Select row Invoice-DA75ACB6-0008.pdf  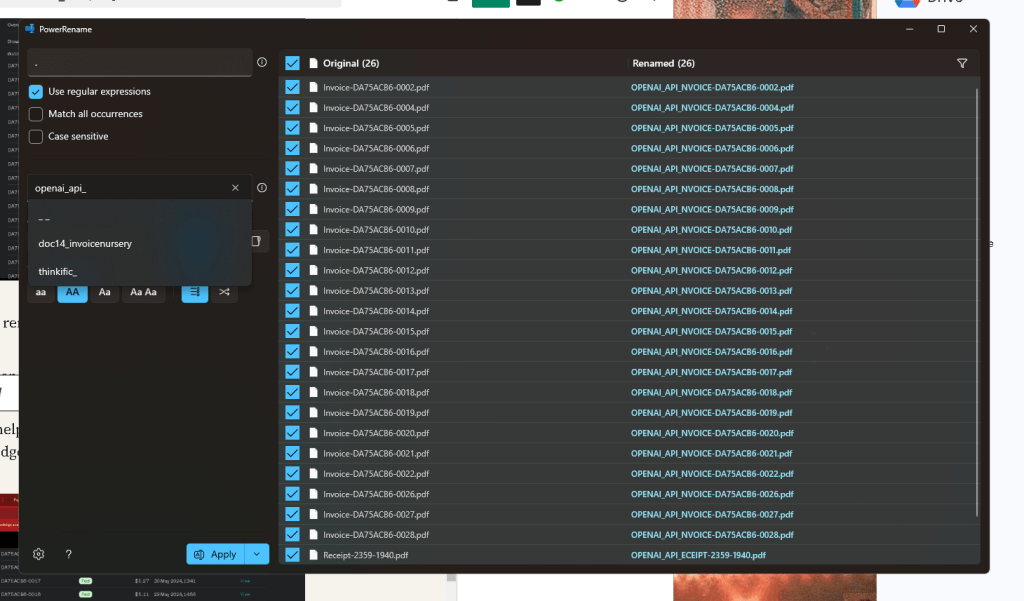[630, 189]
